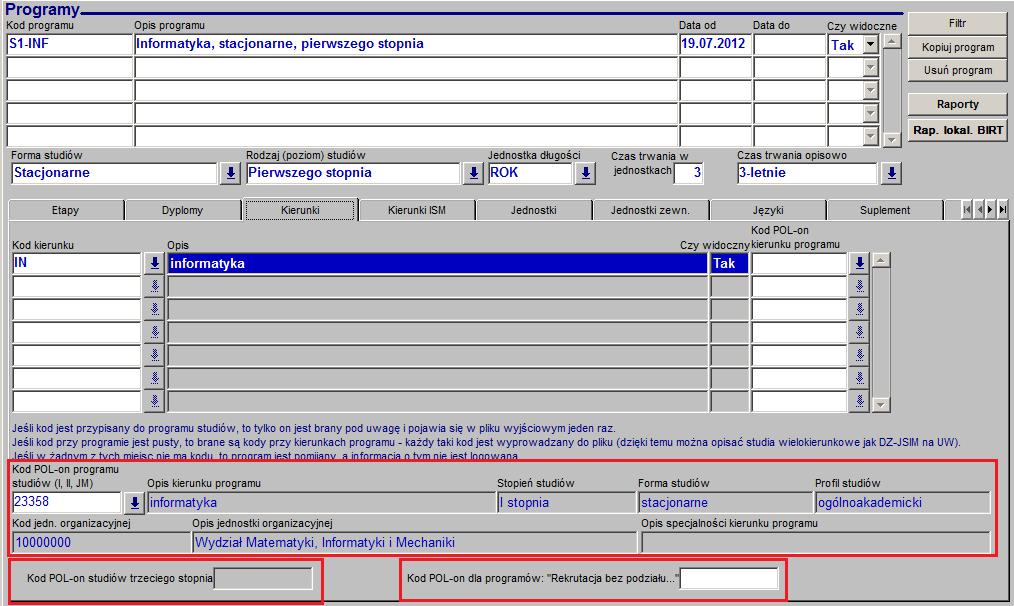Open value list for Czas trwania opisowo

[x=891, y=173]
